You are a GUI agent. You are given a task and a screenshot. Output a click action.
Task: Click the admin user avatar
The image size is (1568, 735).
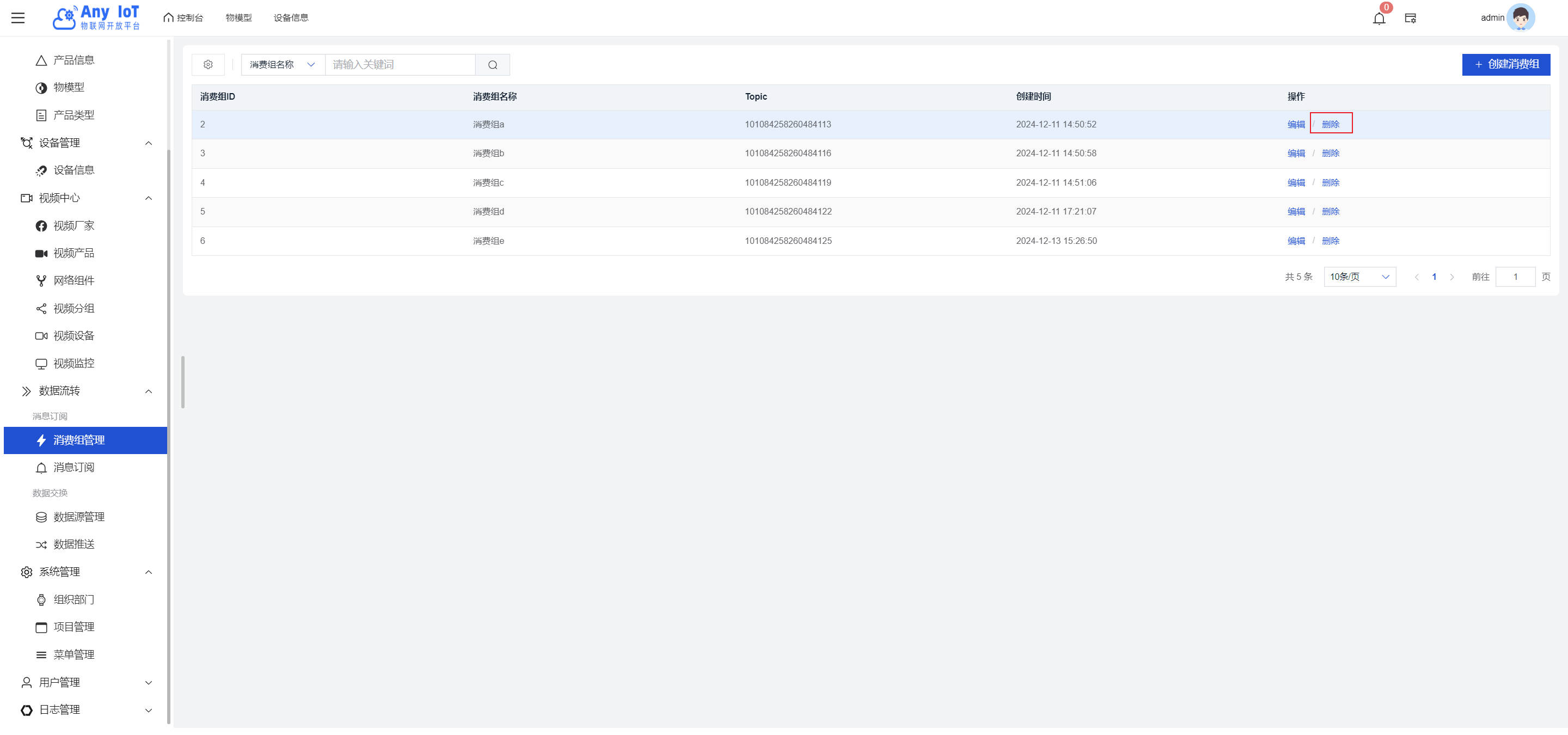click(x=1520, y=17)
